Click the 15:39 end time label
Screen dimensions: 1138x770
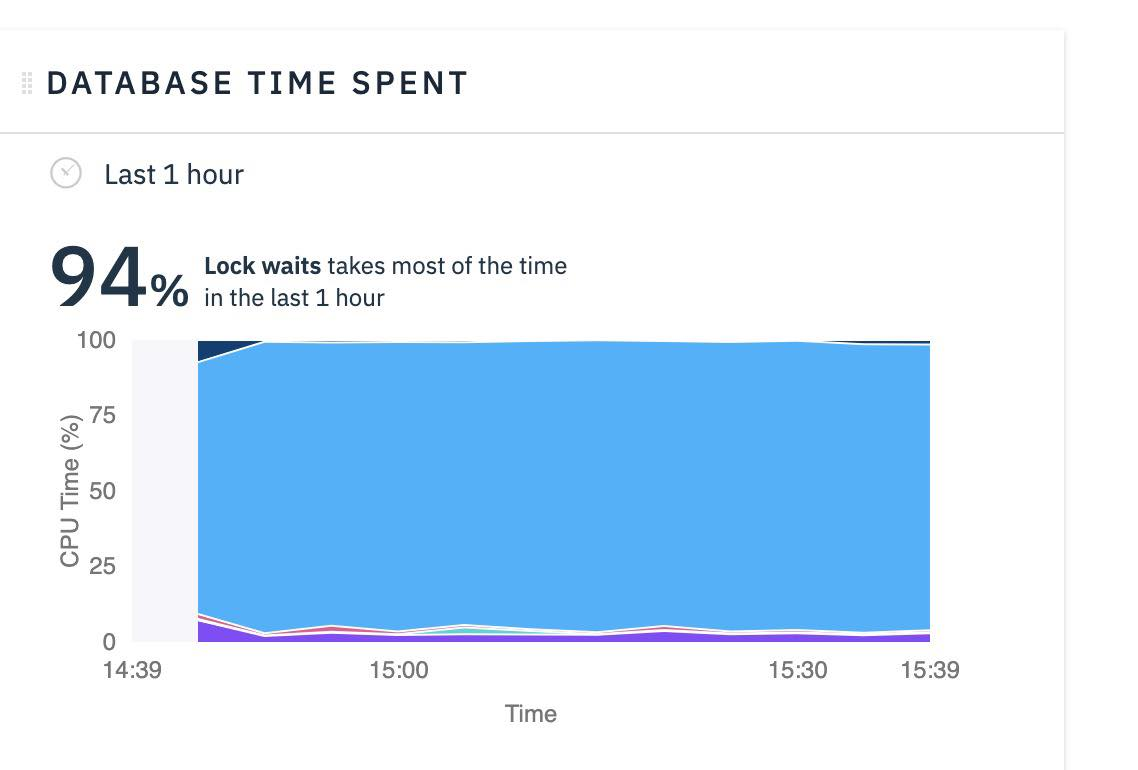(x=930, y=670)
